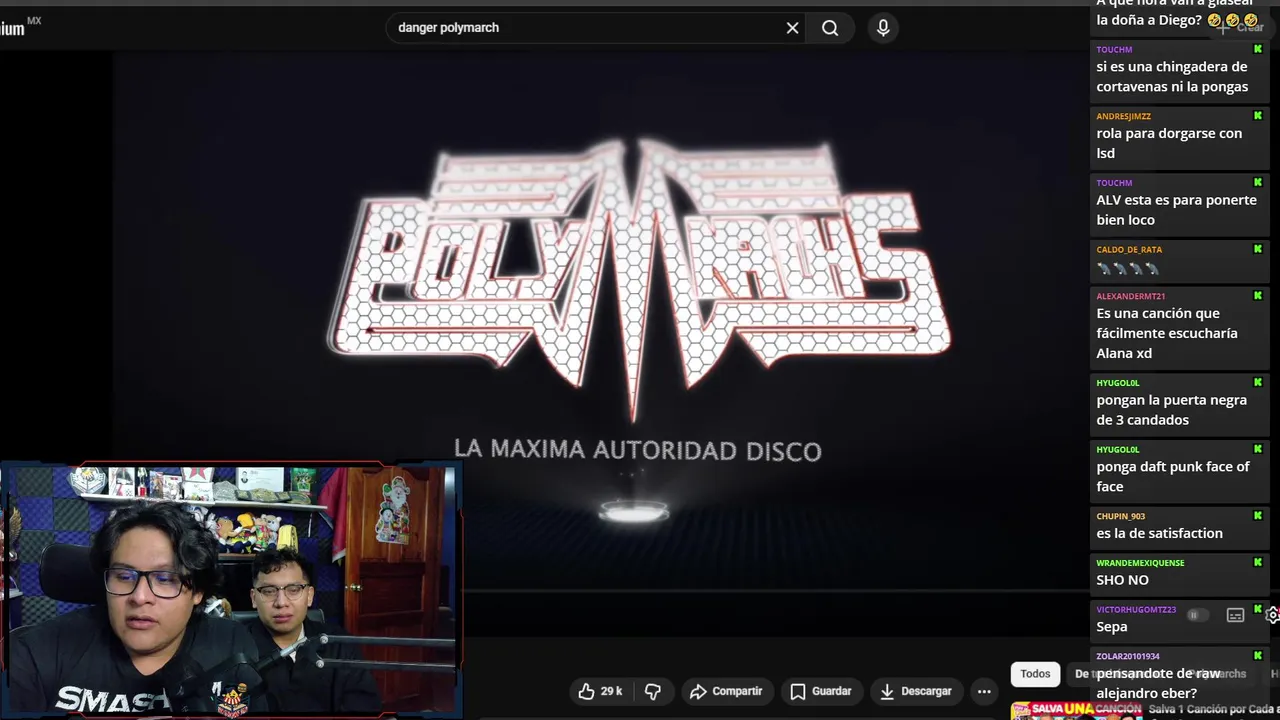
Task: Clear the search box with the X icon
Action: click(x=792, y=28)
